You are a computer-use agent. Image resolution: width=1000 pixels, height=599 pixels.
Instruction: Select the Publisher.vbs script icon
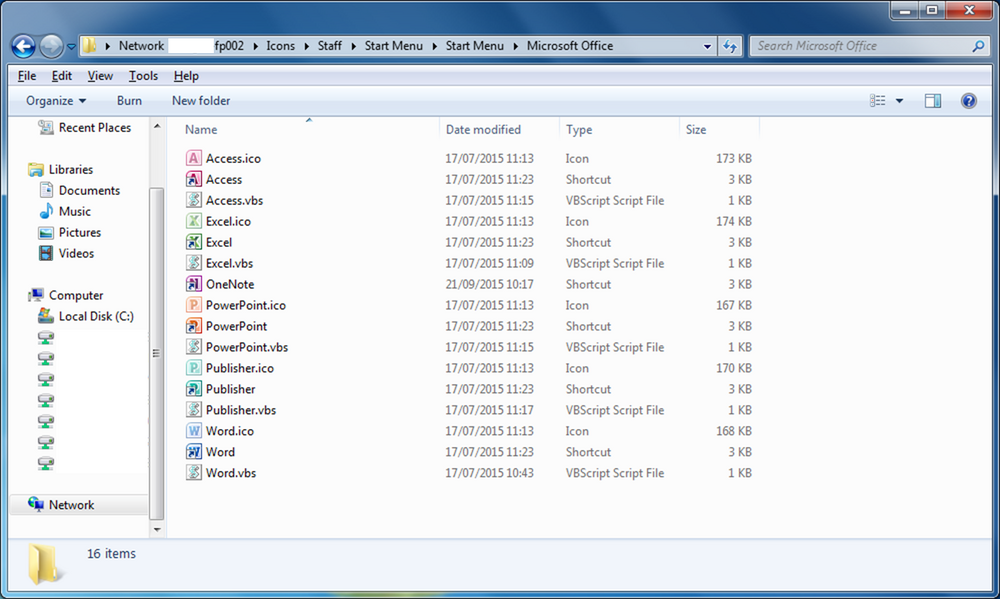tap(194, 410)
